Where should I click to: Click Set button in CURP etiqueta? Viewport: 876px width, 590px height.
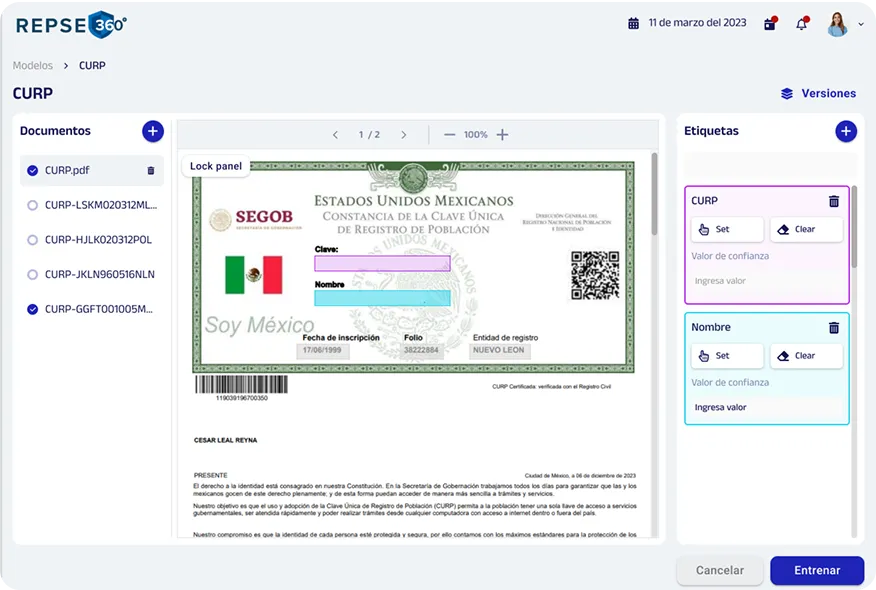pos(727,229)
